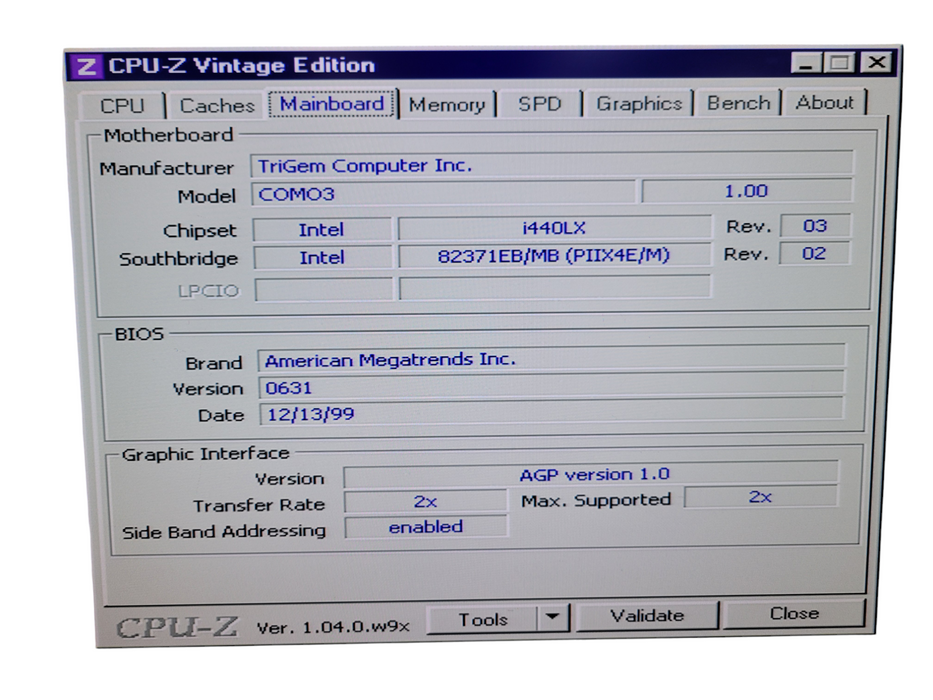
Task: Click the Transfer Rate 2x value
Action: point(425,502)
